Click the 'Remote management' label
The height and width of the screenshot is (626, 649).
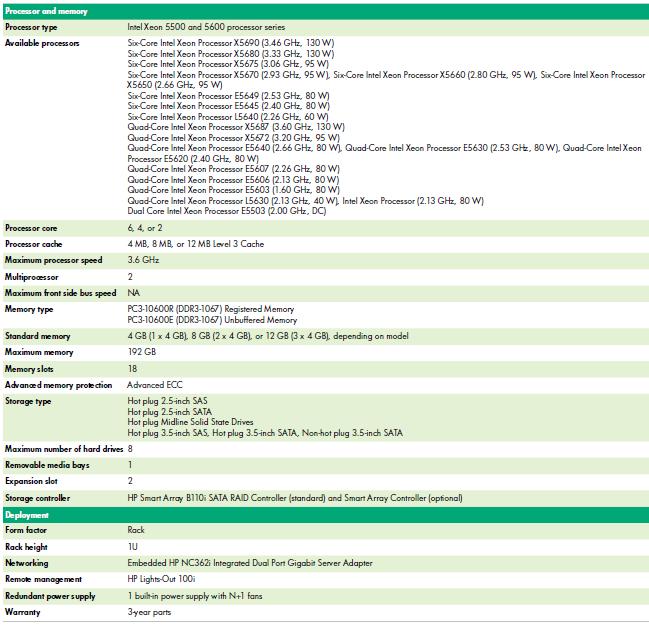pos(43,579)
